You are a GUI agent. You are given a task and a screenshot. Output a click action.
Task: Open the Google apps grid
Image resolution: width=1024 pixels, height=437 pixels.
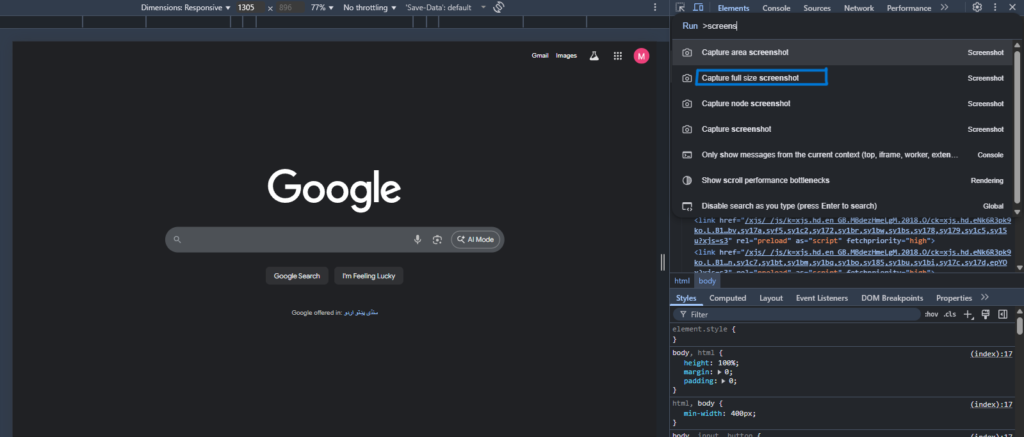[617, 56]
